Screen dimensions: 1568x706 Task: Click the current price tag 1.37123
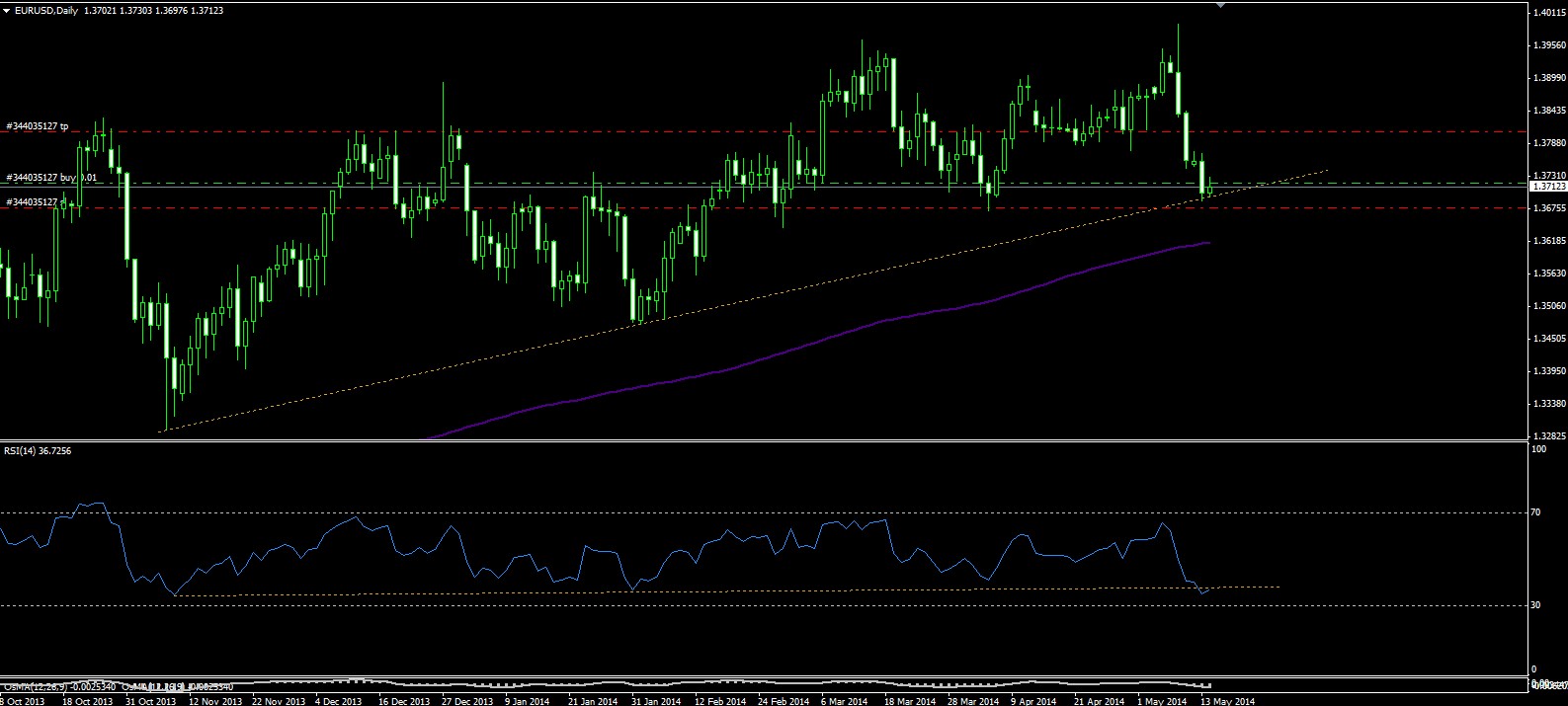coord(1547,186)
